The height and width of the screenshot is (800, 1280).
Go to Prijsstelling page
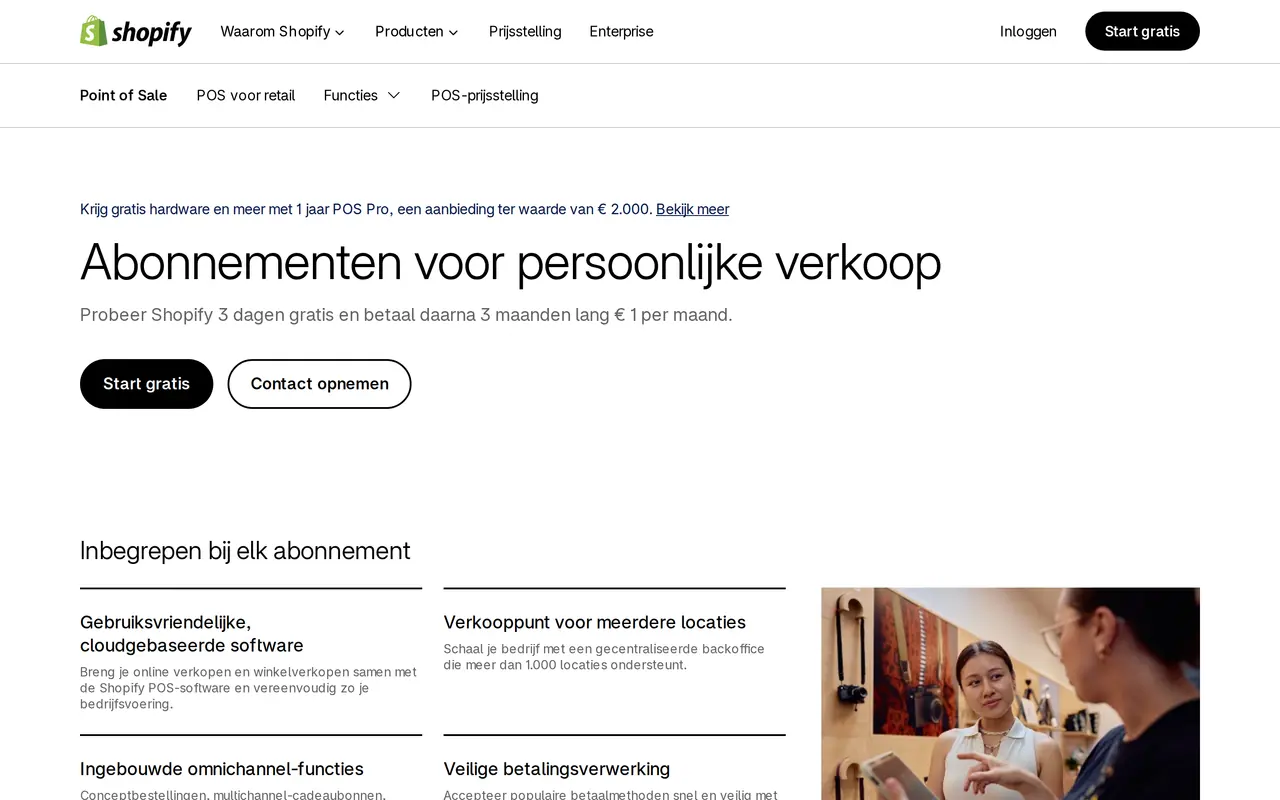[x=525, y=31]
